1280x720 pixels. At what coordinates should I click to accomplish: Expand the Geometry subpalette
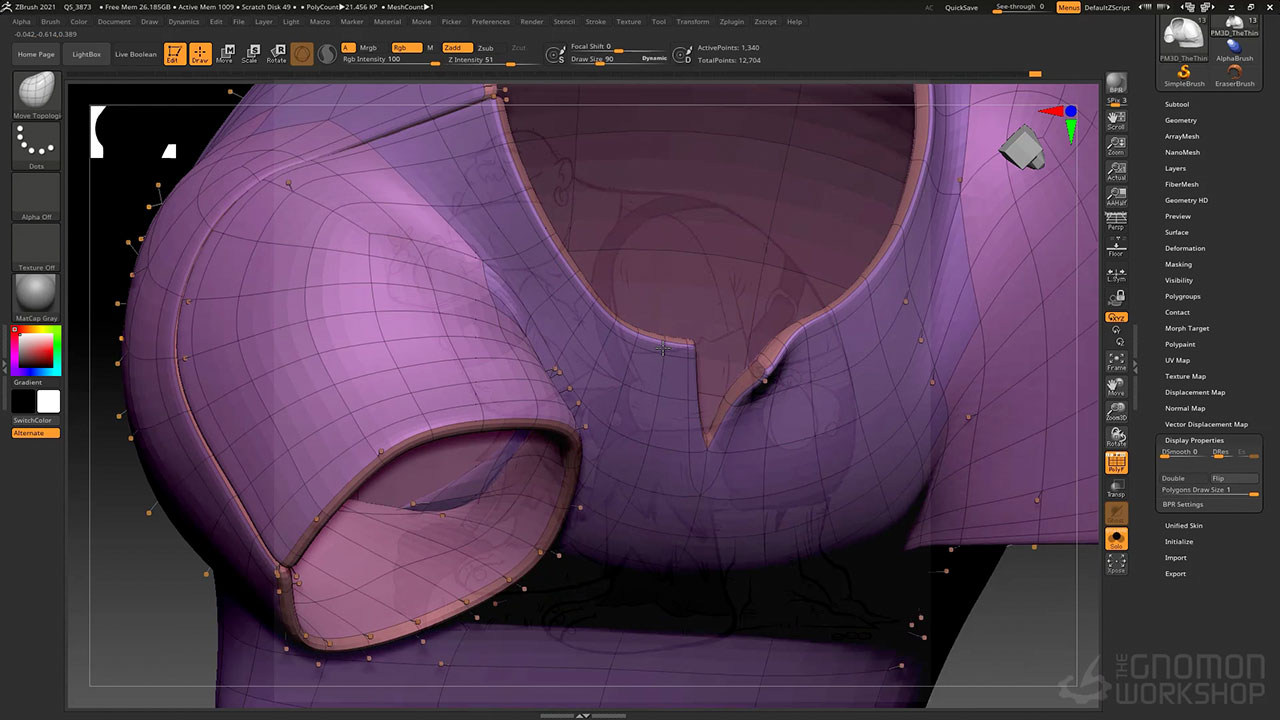[x=1180, y=120]
